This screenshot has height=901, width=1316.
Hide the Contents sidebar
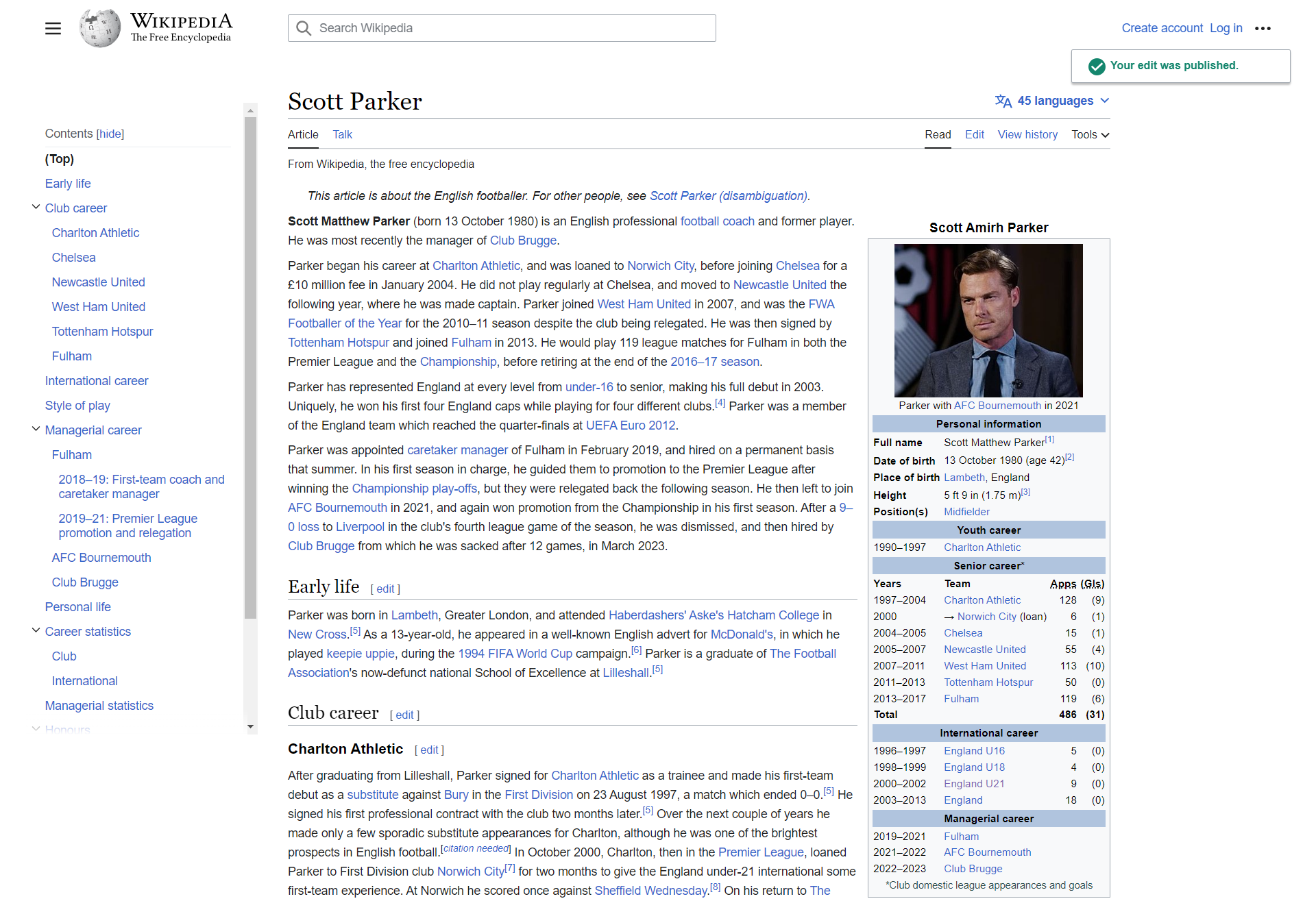point(110,134)
